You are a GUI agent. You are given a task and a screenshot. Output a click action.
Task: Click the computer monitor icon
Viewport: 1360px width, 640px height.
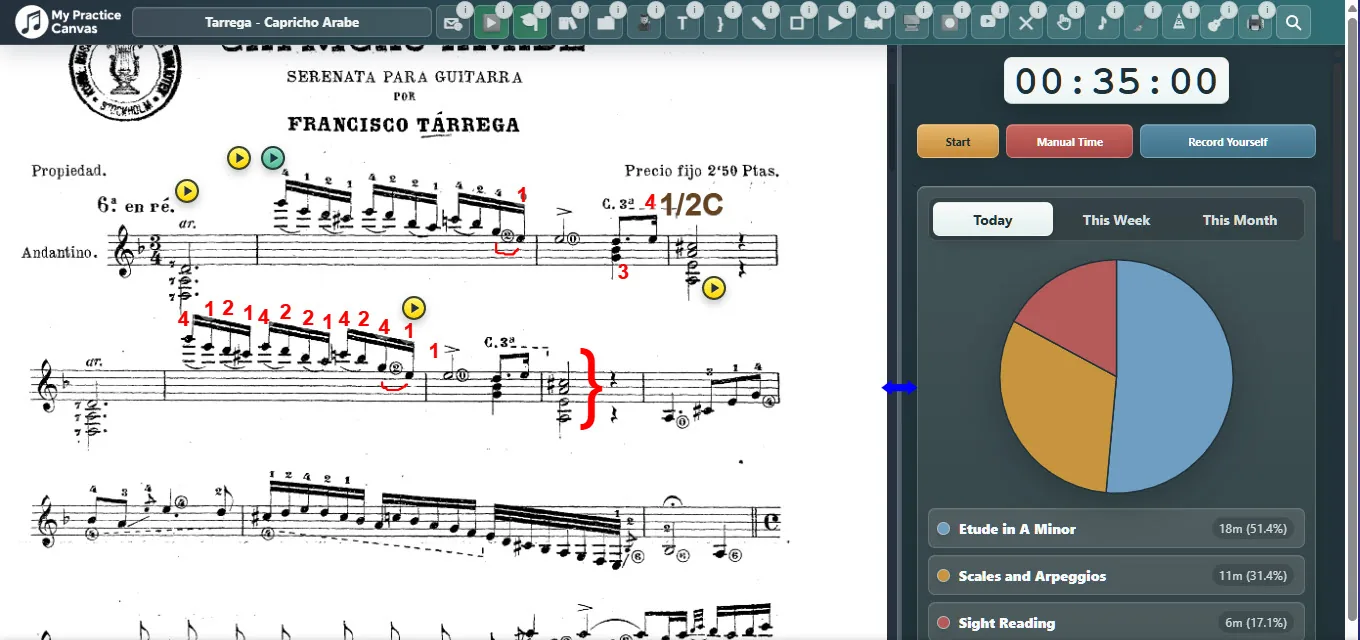tap(911, 23)
